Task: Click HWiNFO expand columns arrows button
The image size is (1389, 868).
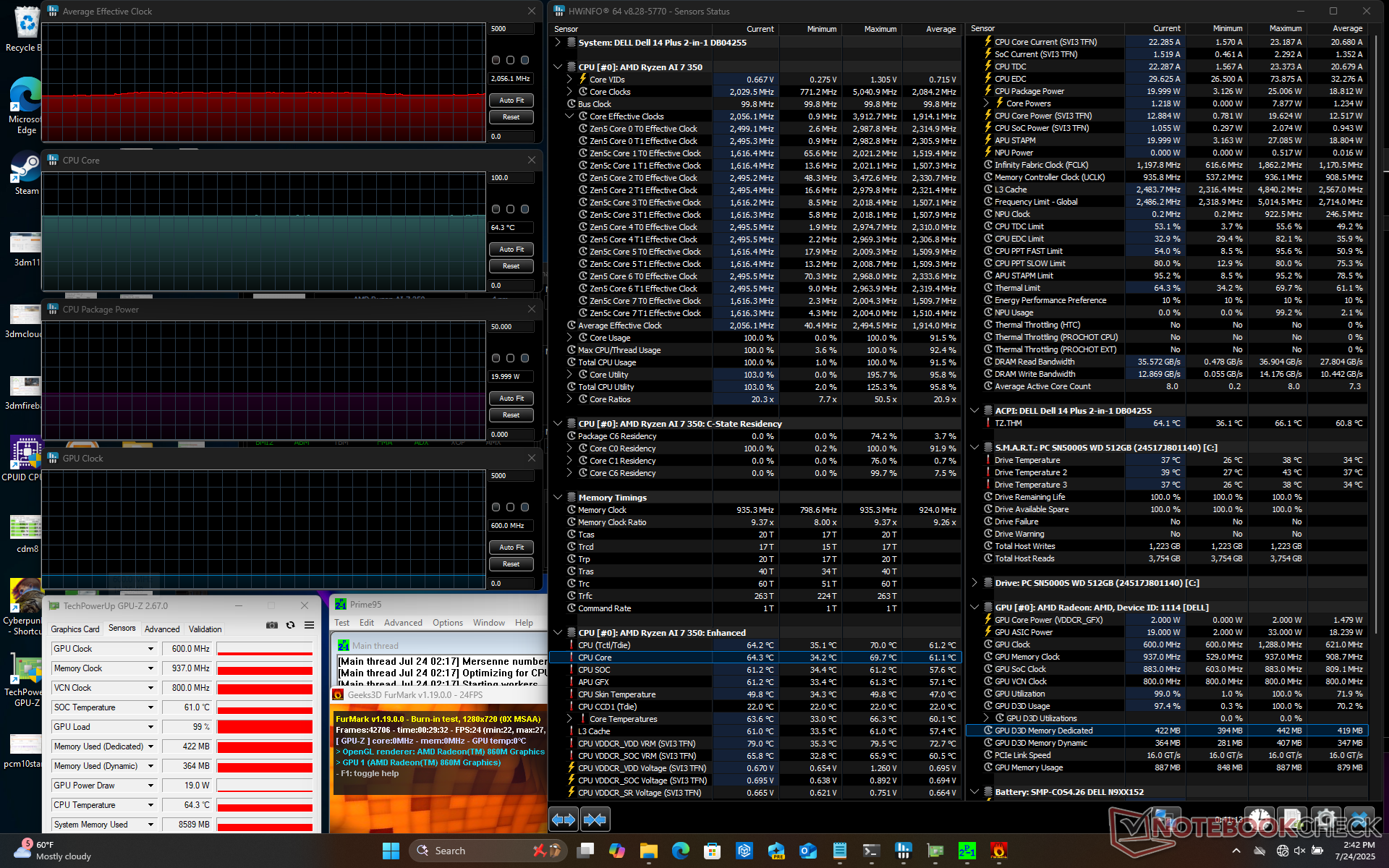Action: click(564, 820)
